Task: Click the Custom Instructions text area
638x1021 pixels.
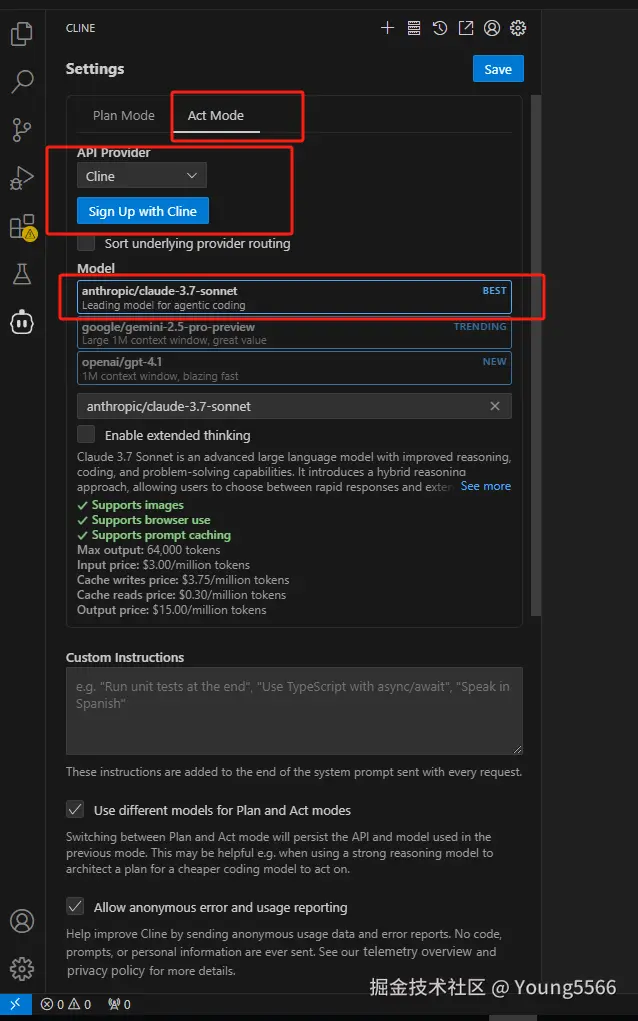Action: coord(294,711)
